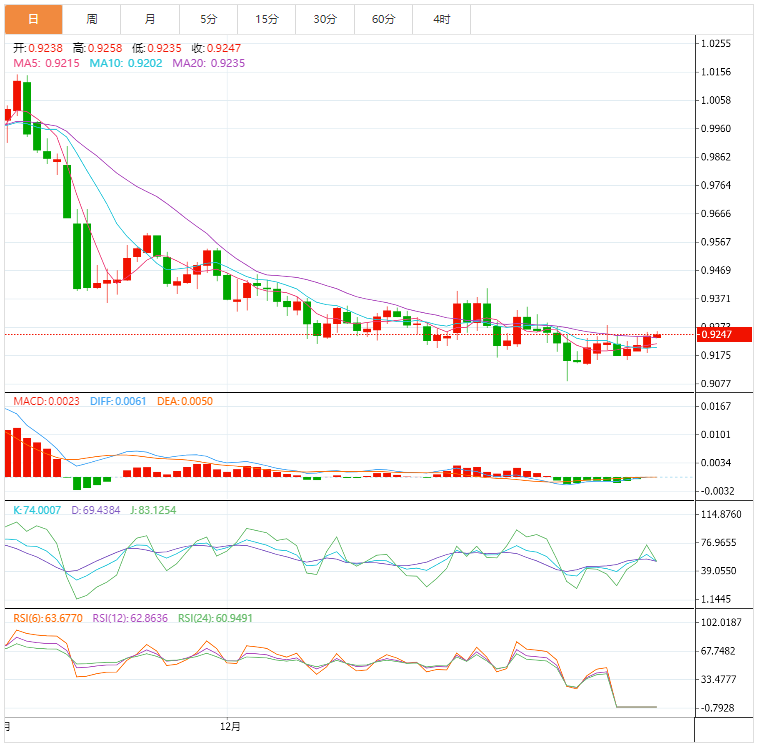Click the 76.9655 KDJ axis label
762x749 pixels.
719,542
